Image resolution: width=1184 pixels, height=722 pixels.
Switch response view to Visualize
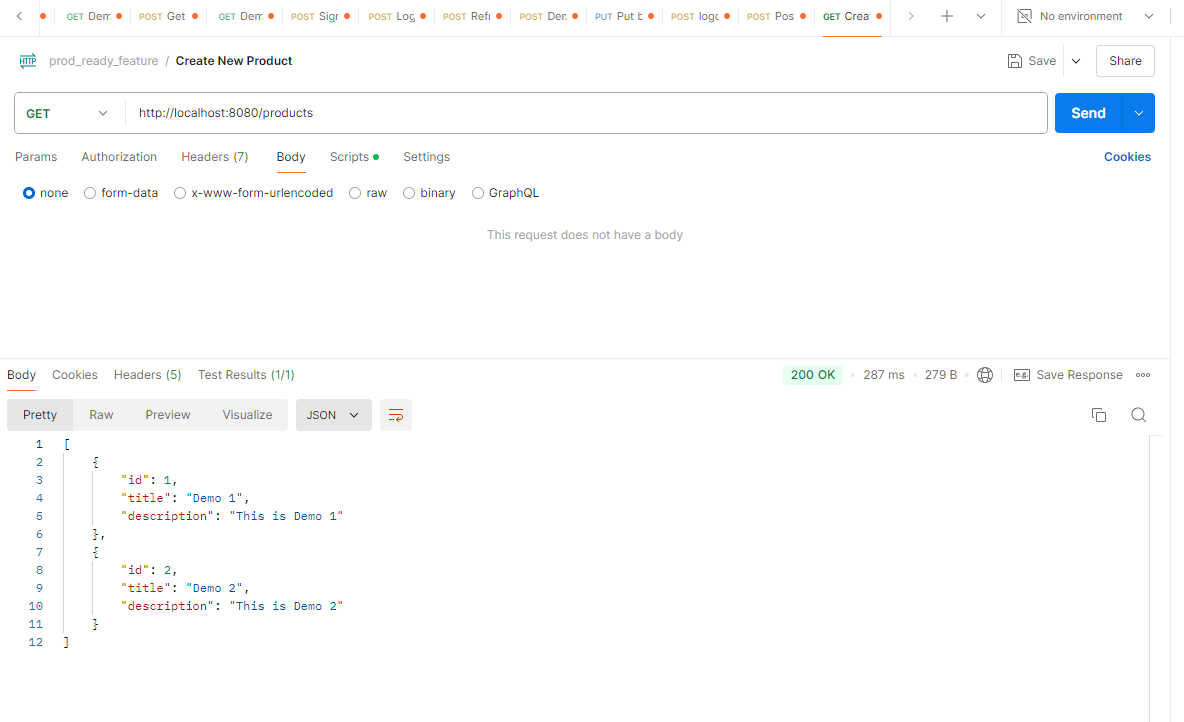247,415
